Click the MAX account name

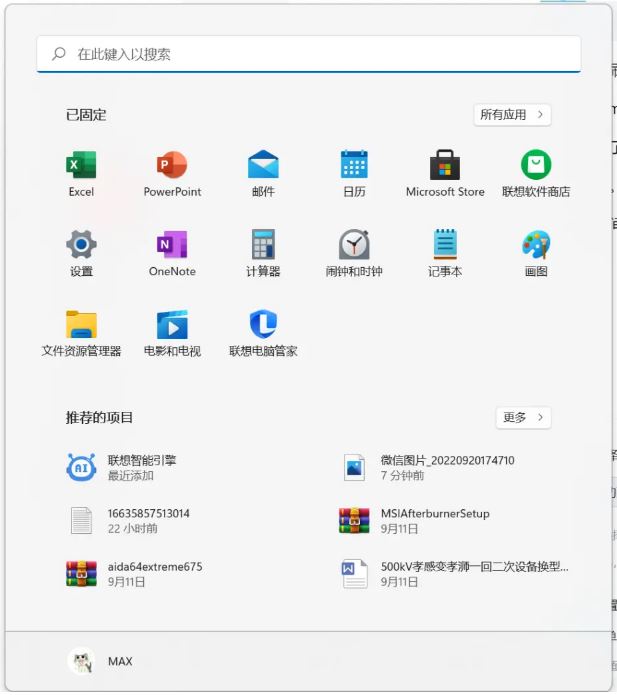pos(120,661)
